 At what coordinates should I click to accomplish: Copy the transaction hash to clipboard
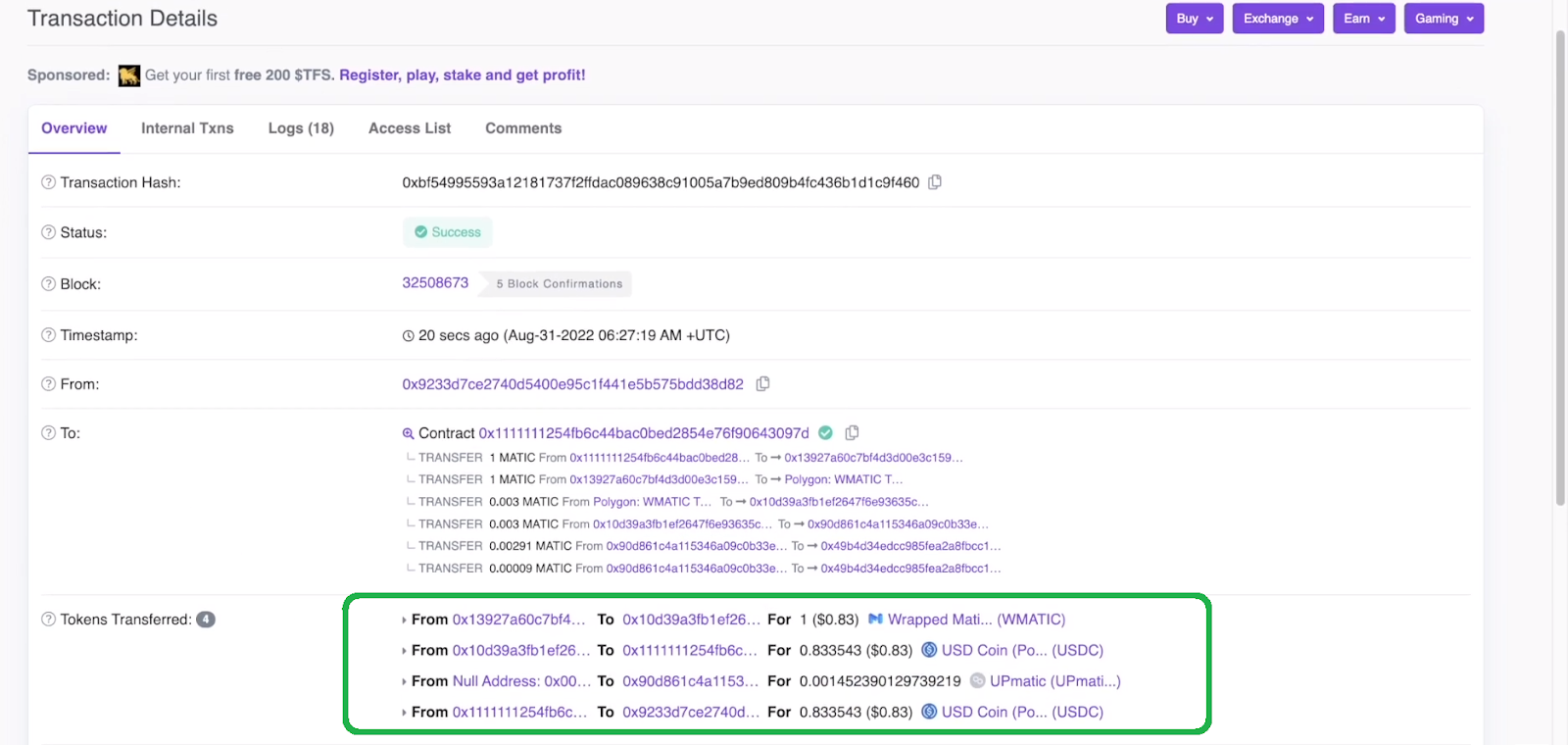point(935,182)
